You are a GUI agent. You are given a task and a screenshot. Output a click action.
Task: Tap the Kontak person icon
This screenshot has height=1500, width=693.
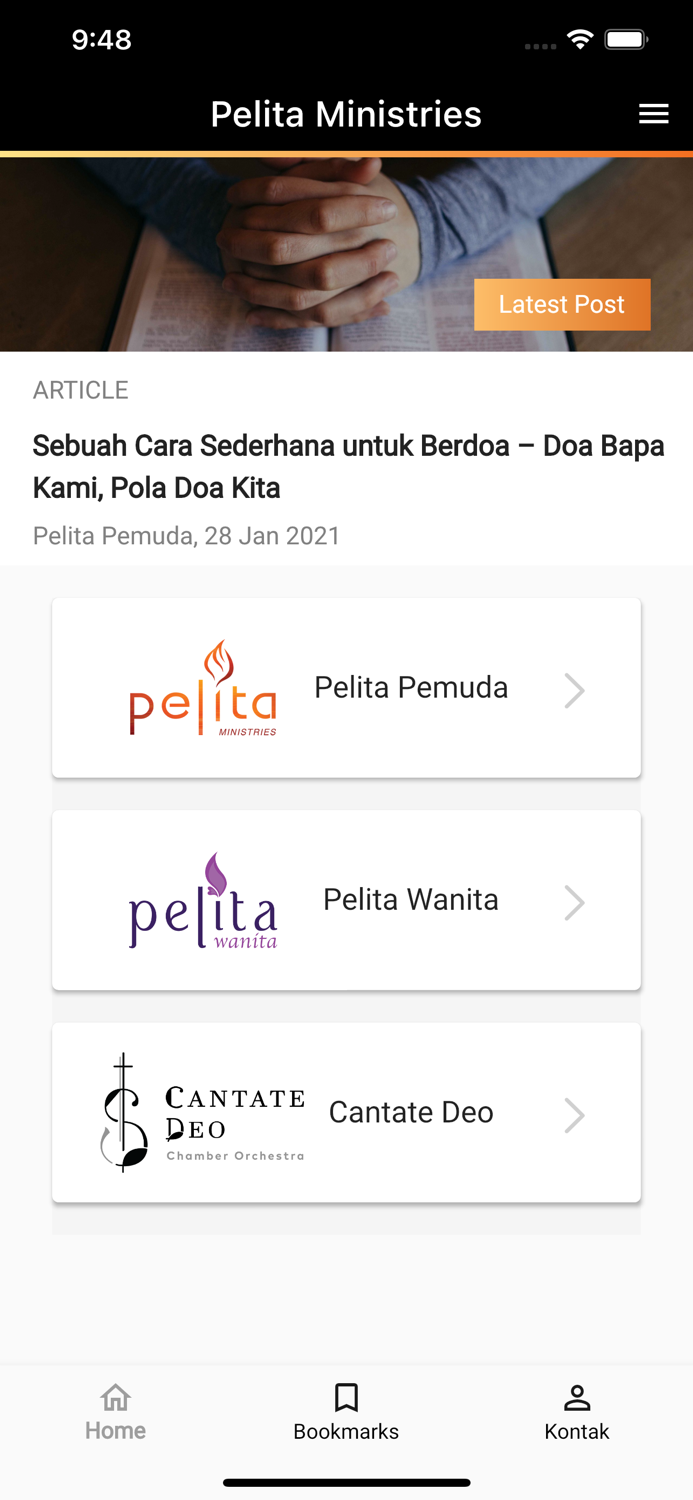click(x=577, y=1395)
